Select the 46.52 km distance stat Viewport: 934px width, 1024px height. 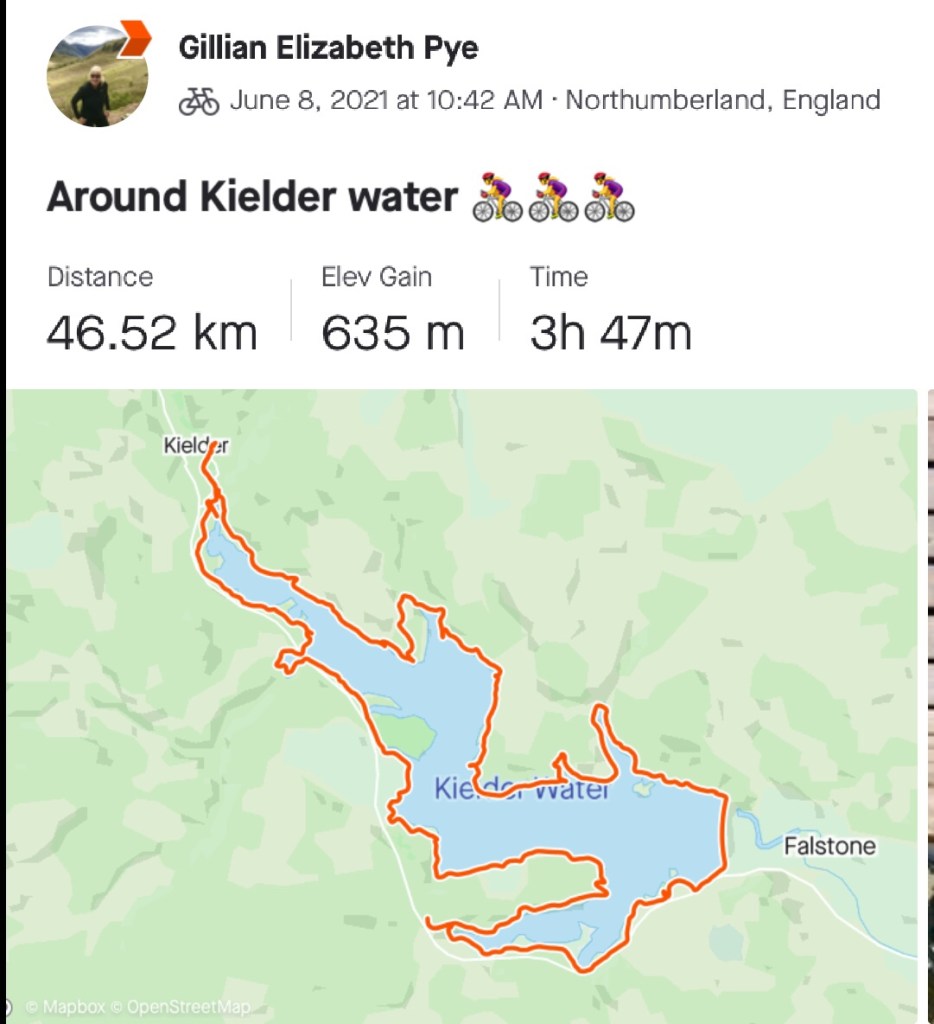point(152,333)
